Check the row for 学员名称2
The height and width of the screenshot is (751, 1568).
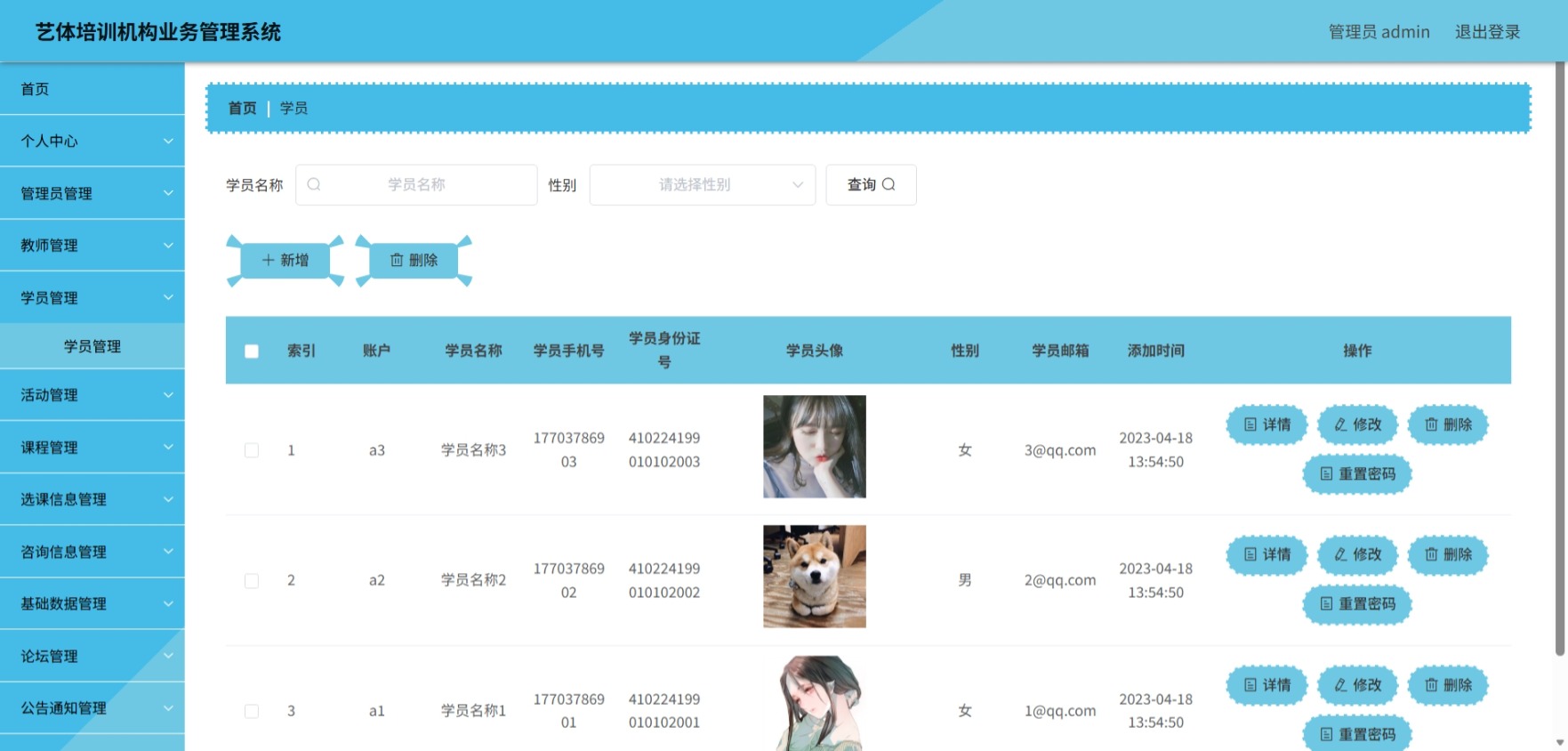252,580
